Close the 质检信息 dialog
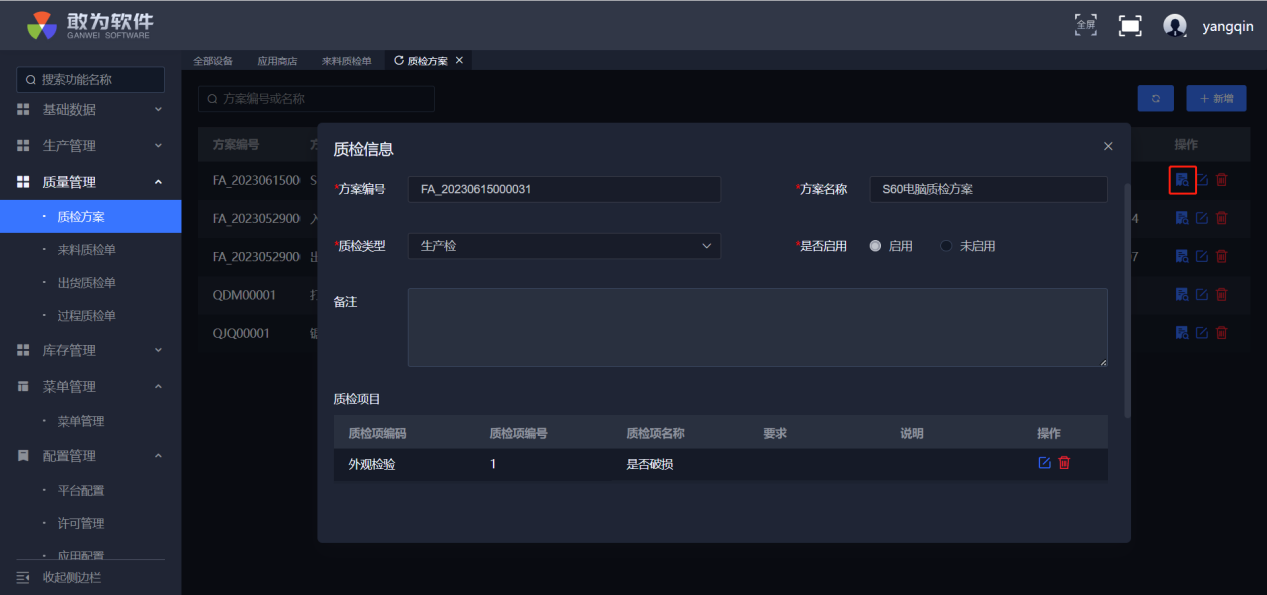The width and height of the screenshot is (1267, 595). coord(1108,146)
